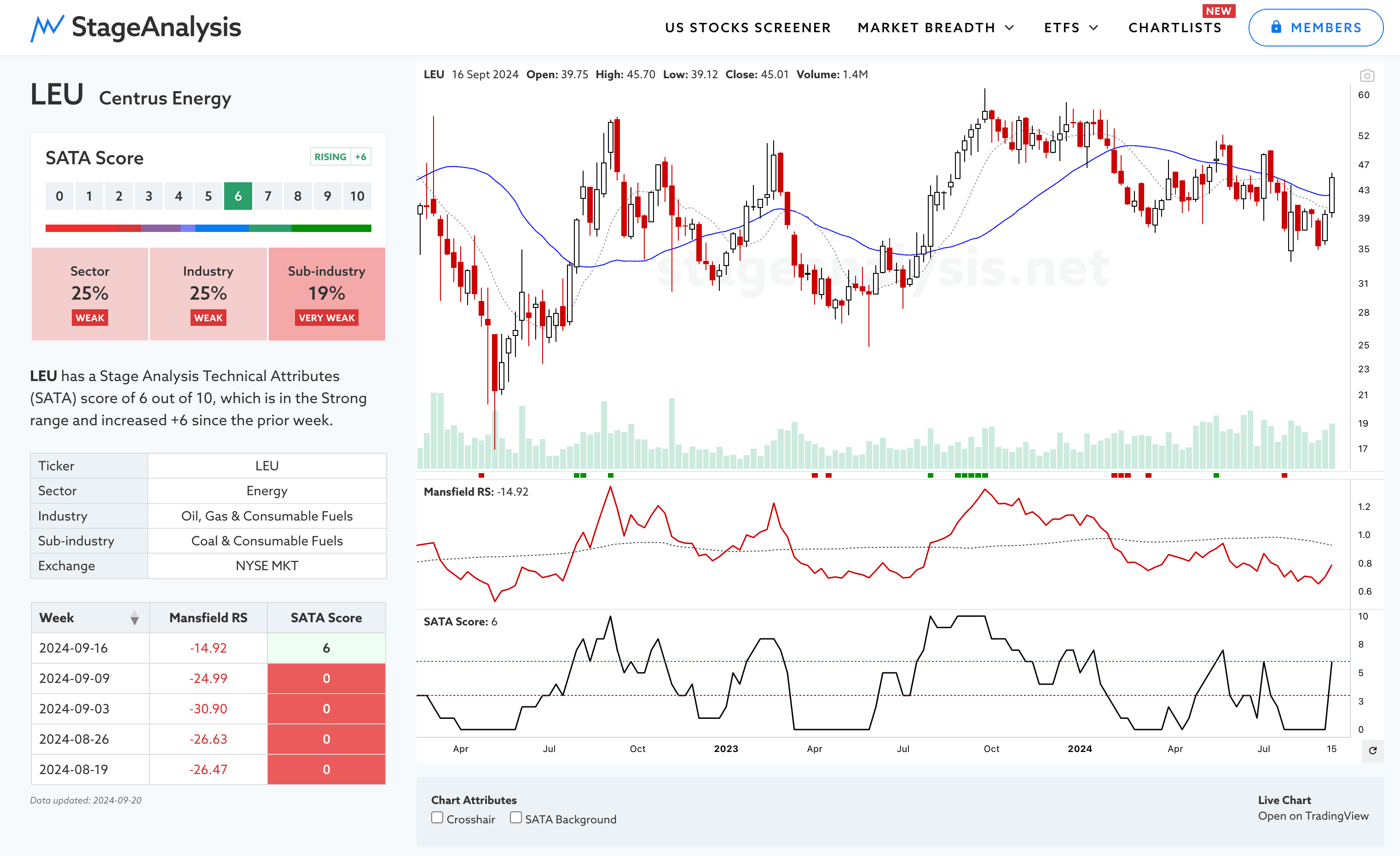Click the 2024 label on time axis
Image resolution: width=1400 pixels, height=856 pixels.
point(1080,749)
